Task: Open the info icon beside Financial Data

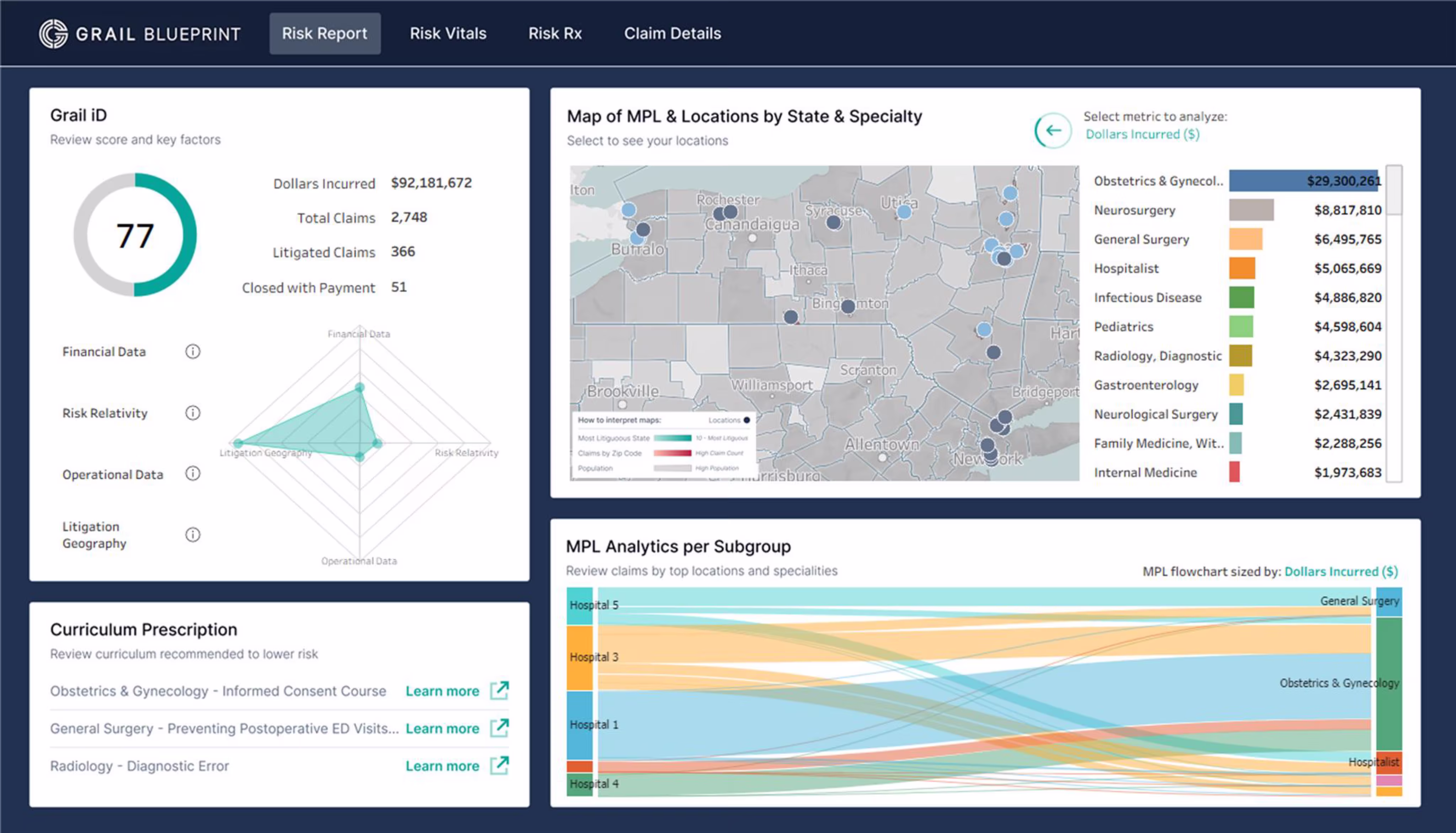Action: [x=193, y=352]
